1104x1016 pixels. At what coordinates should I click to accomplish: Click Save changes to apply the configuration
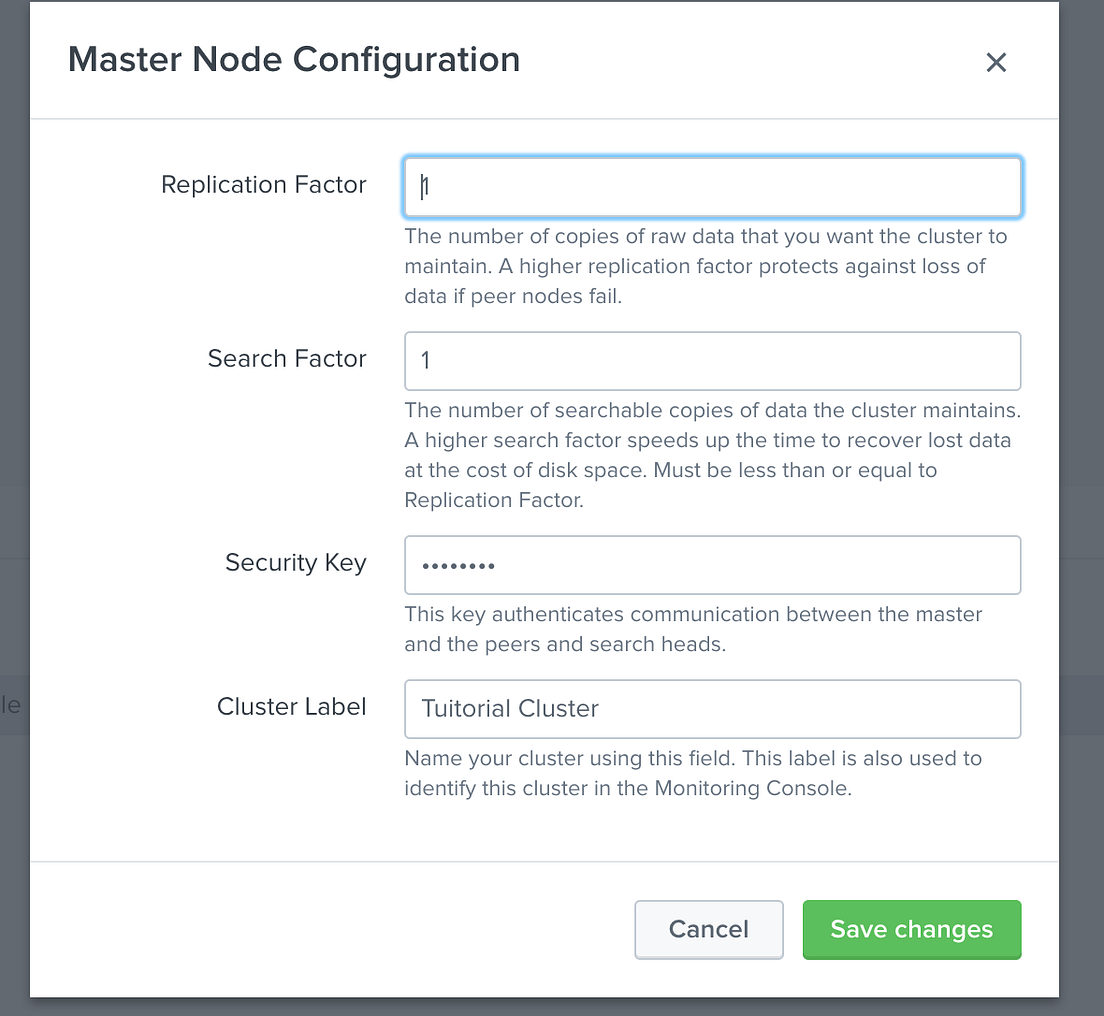tap(911, 929)
